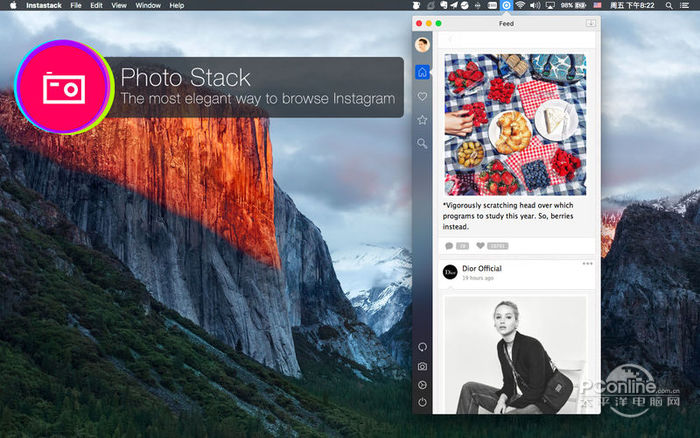Screen dimensions: 700x438
Task: Open the View menu
Action: tap(119, 5)
